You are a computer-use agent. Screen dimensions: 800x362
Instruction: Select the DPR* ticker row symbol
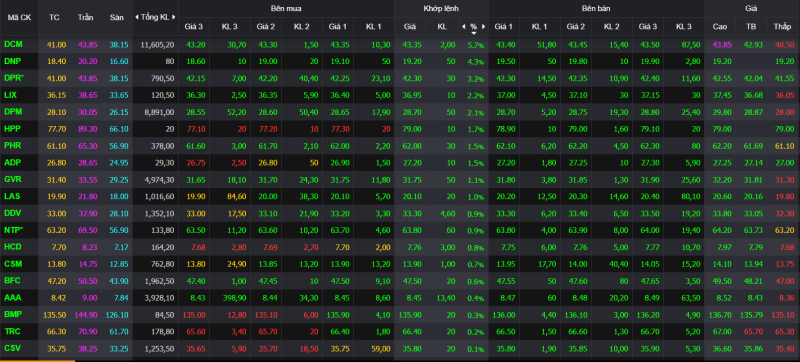click(x=14, y=78)
